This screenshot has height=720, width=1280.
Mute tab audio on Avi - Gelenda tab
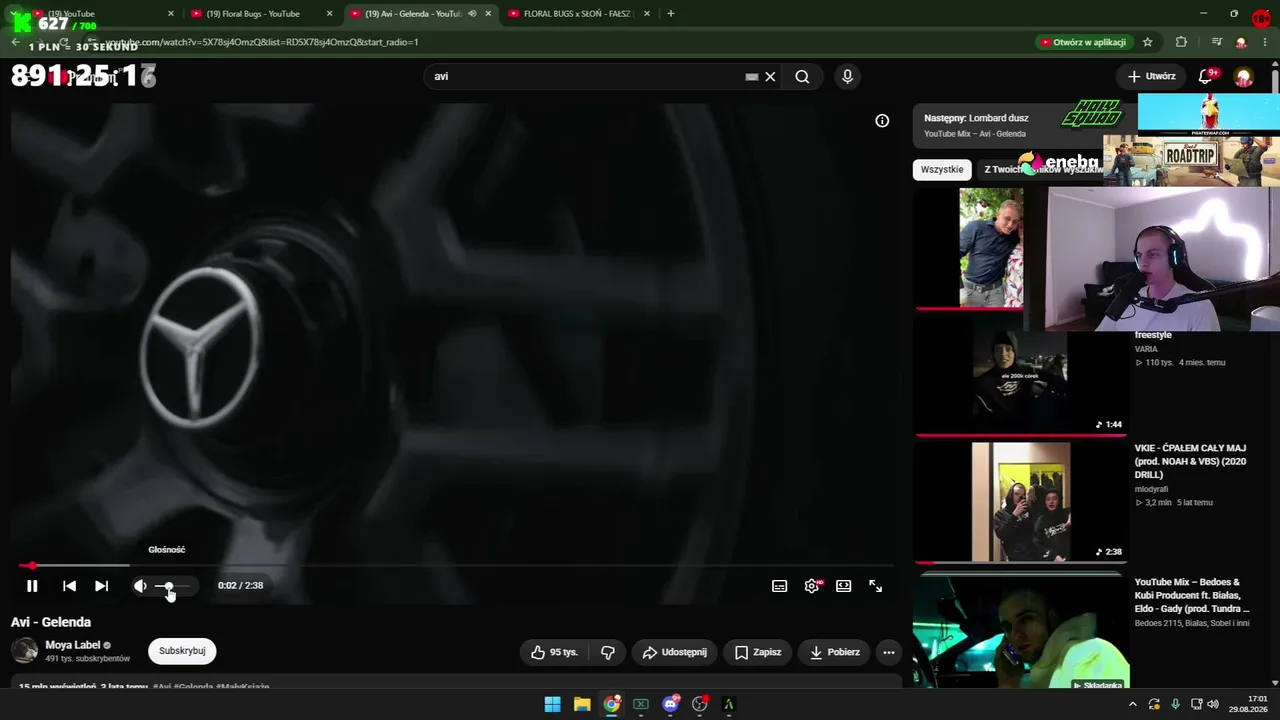[x=472, y=14]
